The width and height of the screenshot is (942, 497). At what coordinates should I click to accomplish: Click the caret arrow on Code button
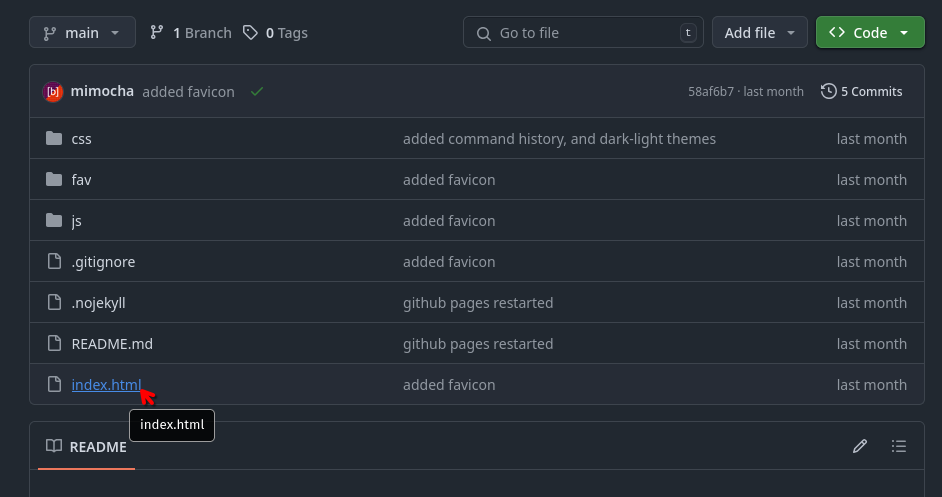tap(904, 33)
